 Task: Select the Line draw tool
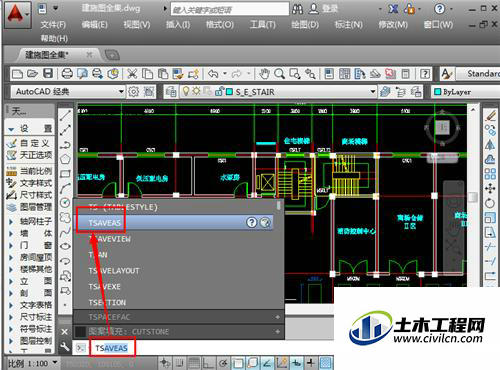point(65,116)
